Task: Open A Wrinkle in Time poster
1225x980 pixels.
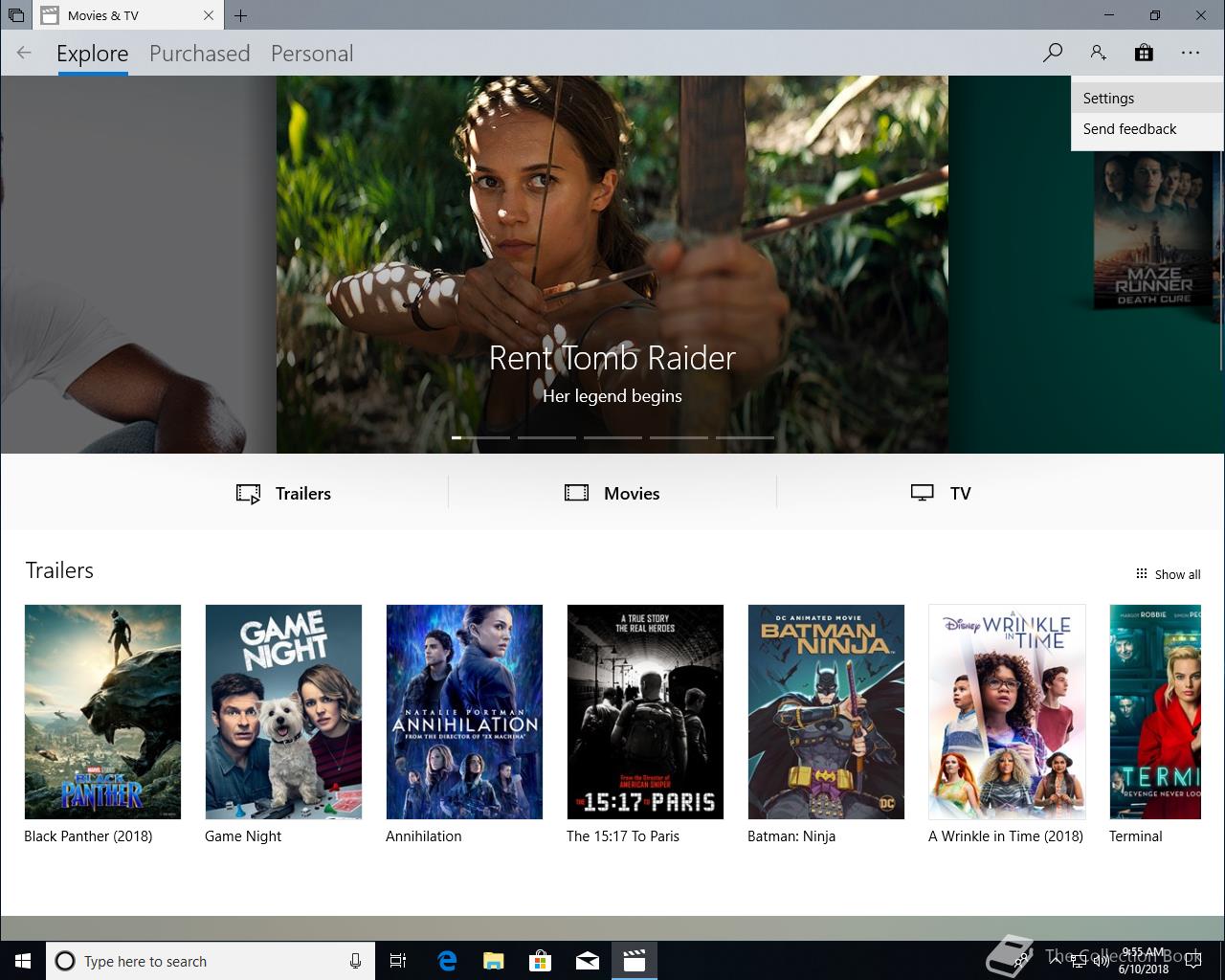Action: [x=1007, y=712]
